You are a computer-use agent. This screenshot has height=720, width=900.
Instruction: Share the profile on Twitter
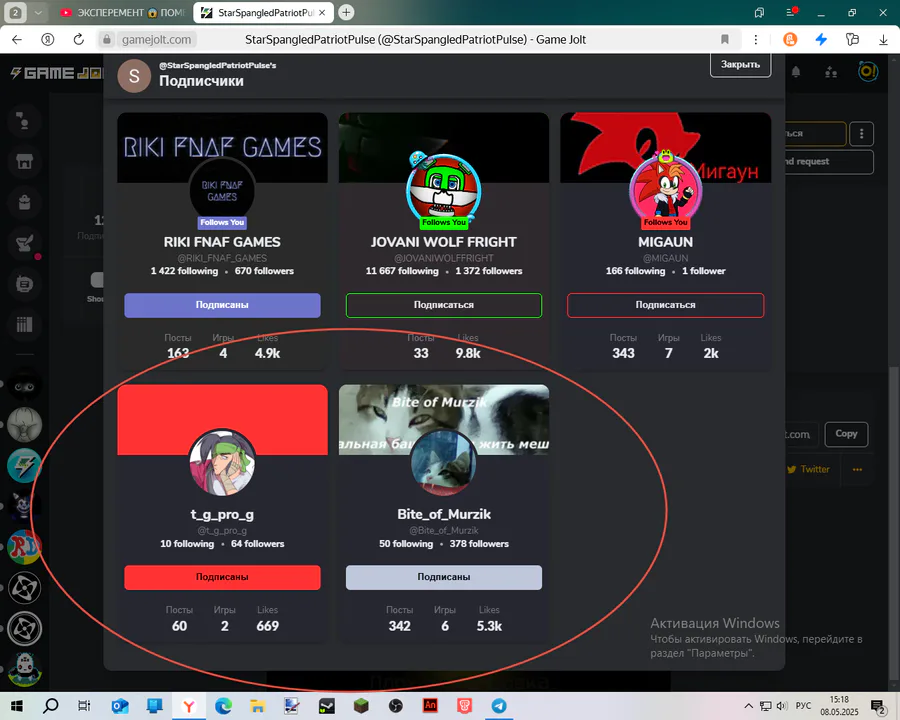(808, 470)
